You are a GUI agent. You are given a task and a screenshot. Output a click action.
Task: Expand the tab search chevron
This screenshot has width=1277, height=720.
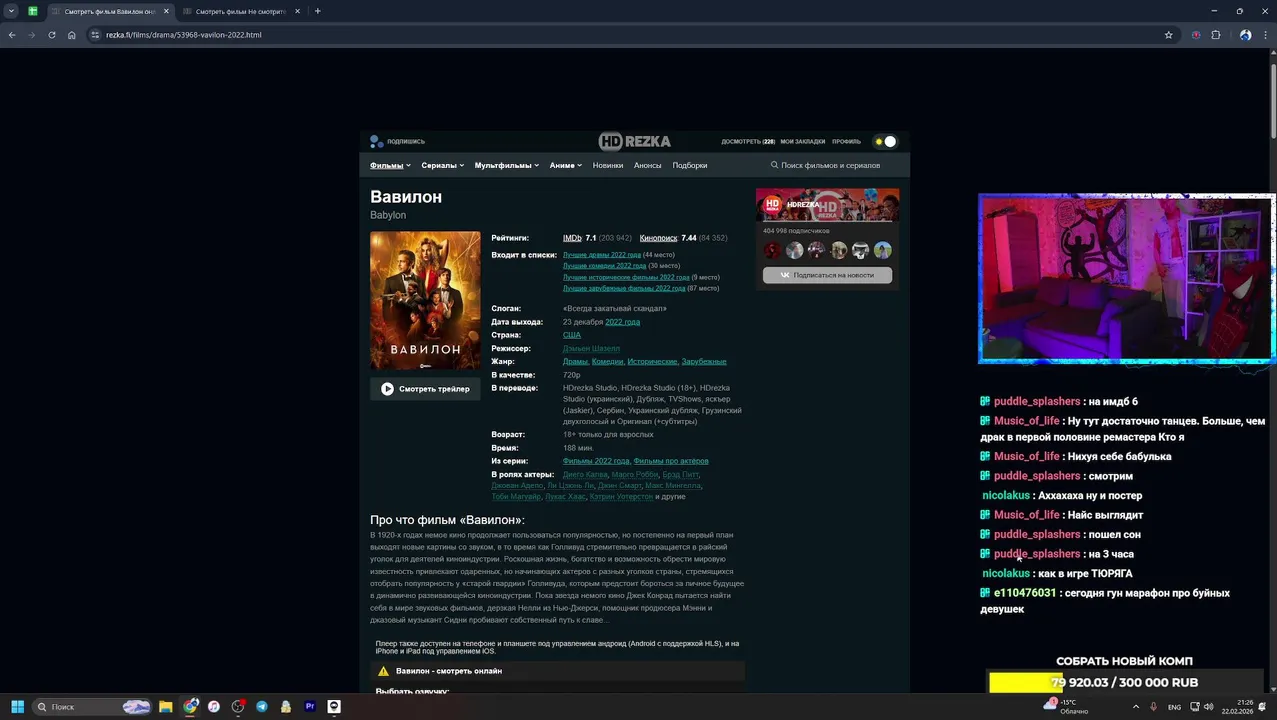(11, 11)
